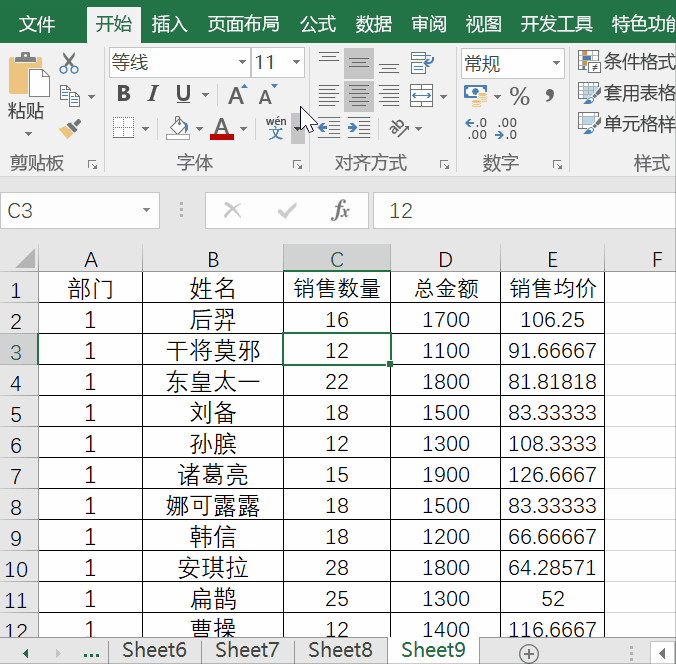Click the wén phonetic guide icon

tap(275, 128)
